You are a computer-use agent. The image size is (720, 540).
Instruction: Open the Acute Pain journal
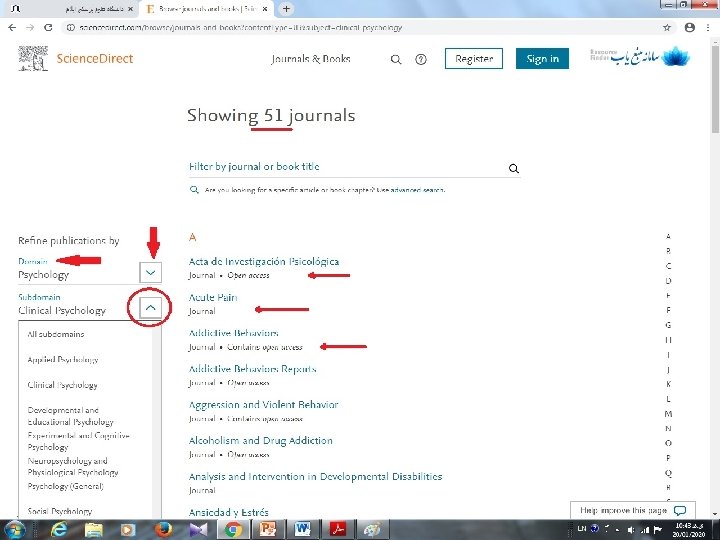[213, 297]
